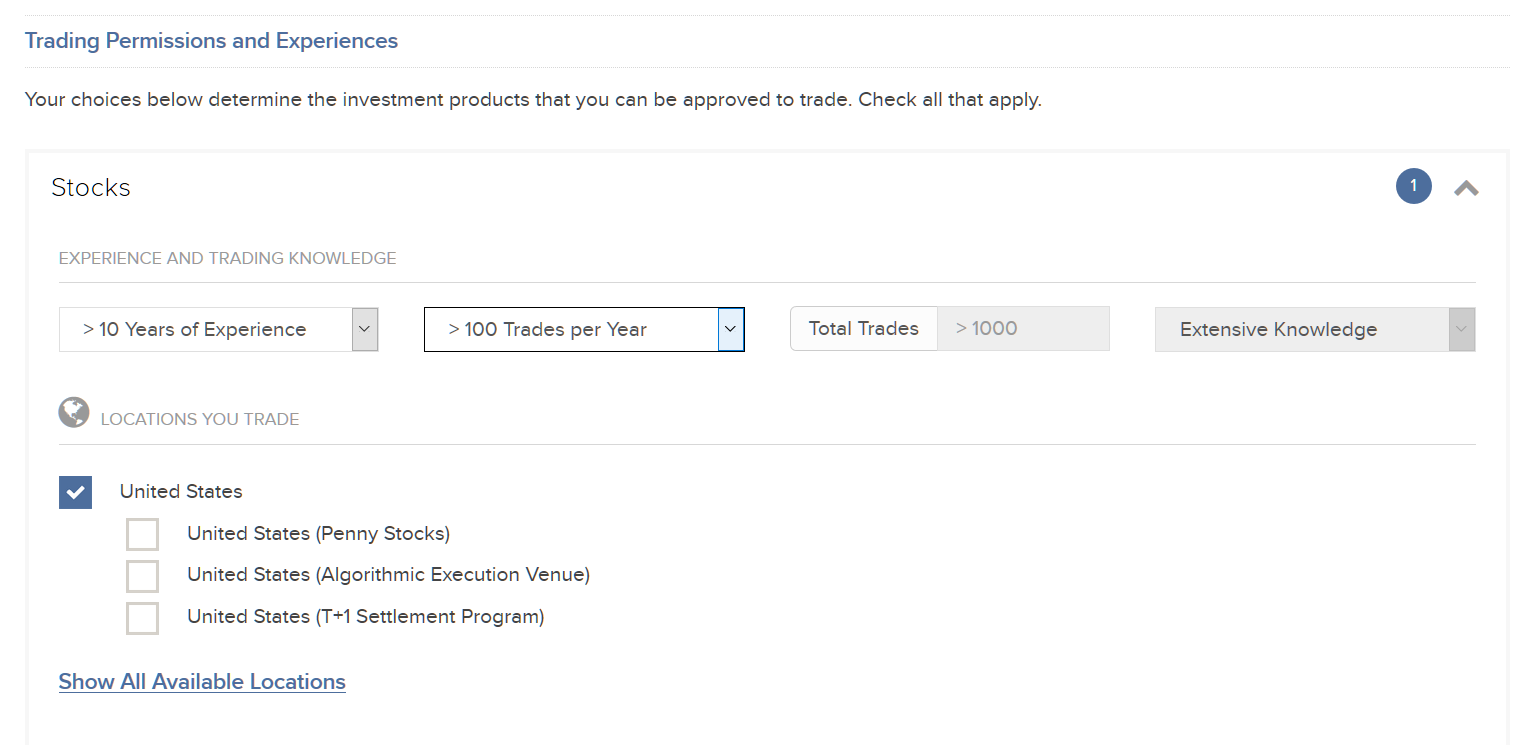Click the arrow on the Extensive Knowledge box
The image size is (1531, 745).
(1462, 330)
